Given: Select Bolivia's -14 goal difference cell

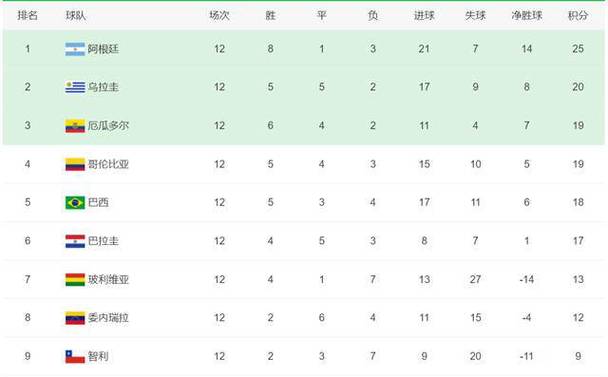Looking at the screenshot, I should tap(527, 280).
